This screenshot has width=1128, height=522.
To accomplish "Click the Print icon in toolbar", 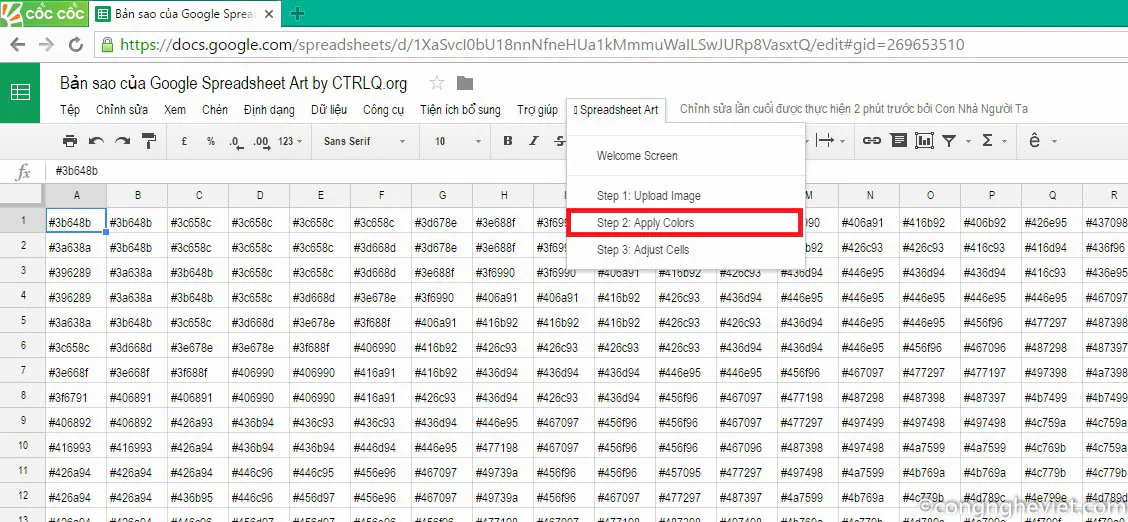I will (x=70, y=141).
